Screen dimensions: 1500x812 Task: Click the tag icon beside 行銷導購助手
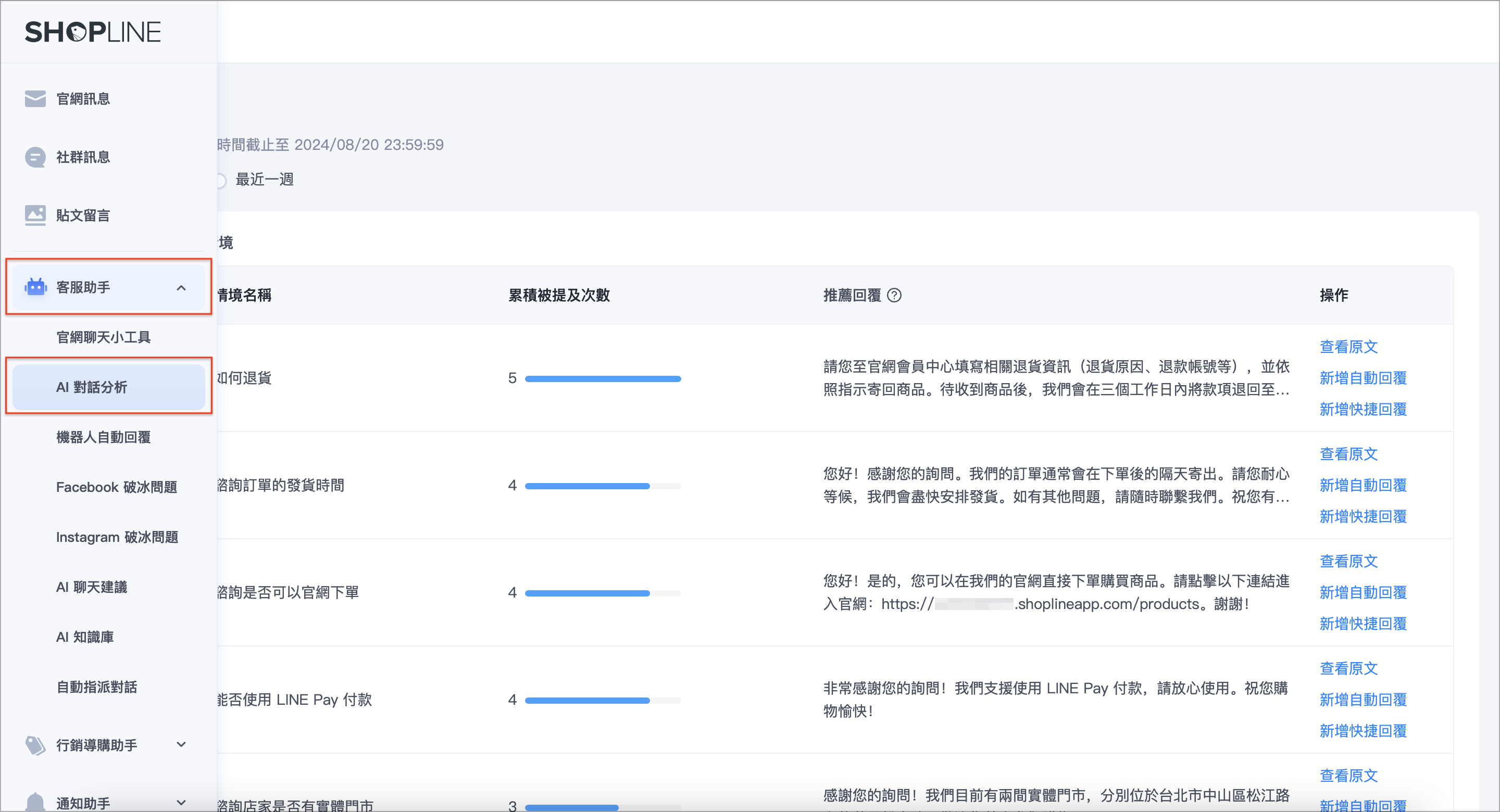pyautogui.click(x=35, y=745)
